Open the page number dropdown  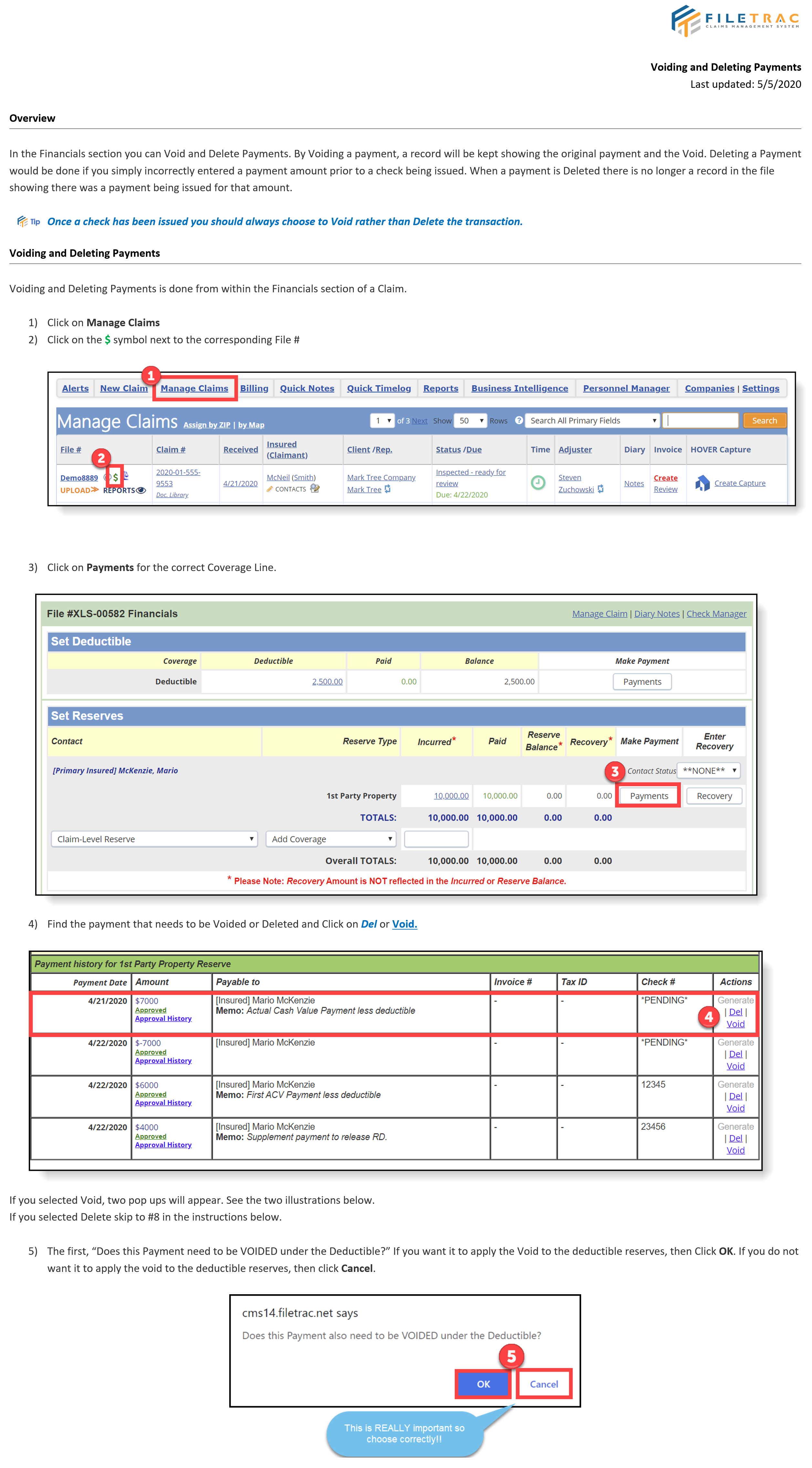(382, 421)
